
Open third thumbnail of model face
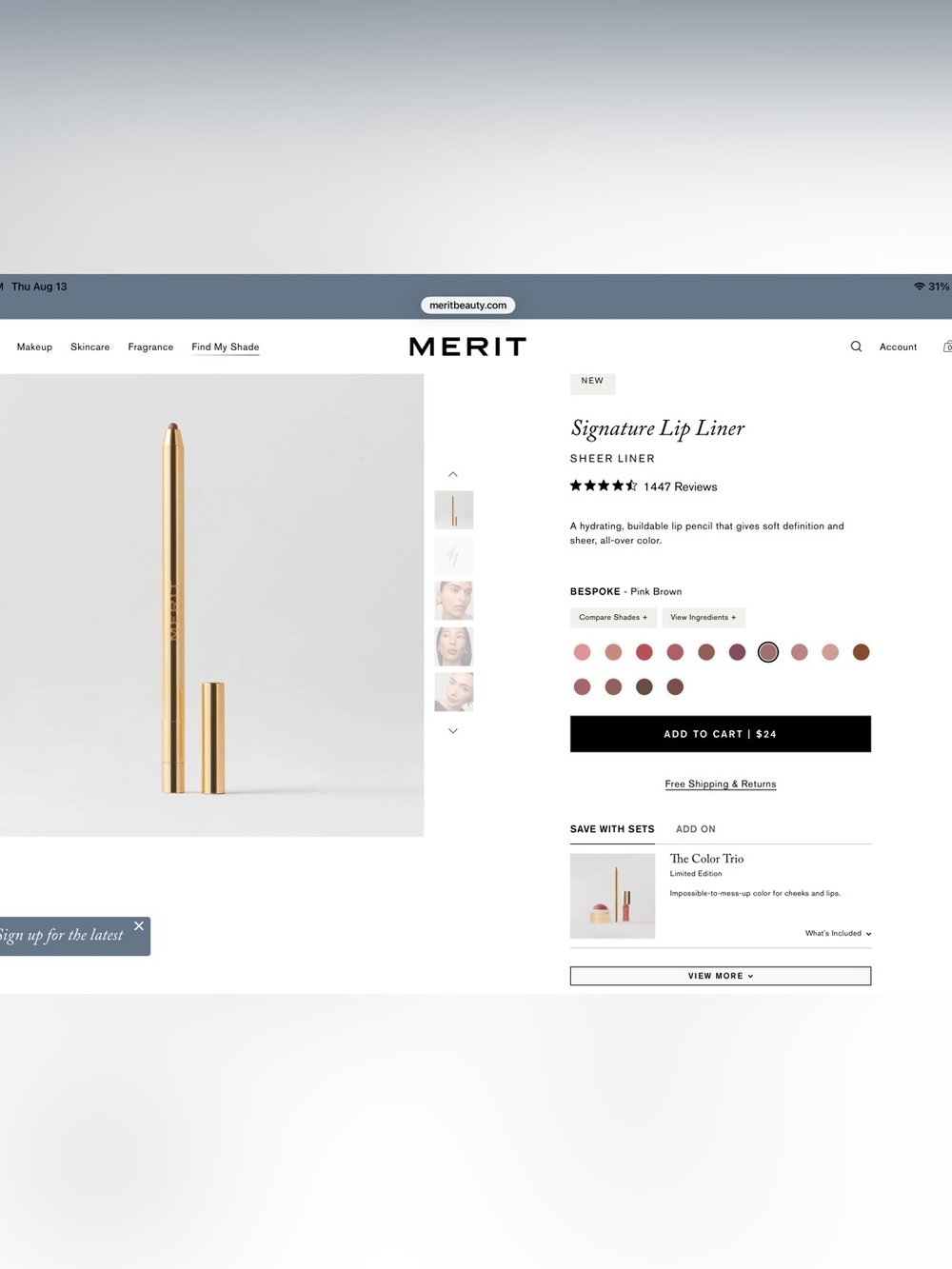click(x=454, y=601)
